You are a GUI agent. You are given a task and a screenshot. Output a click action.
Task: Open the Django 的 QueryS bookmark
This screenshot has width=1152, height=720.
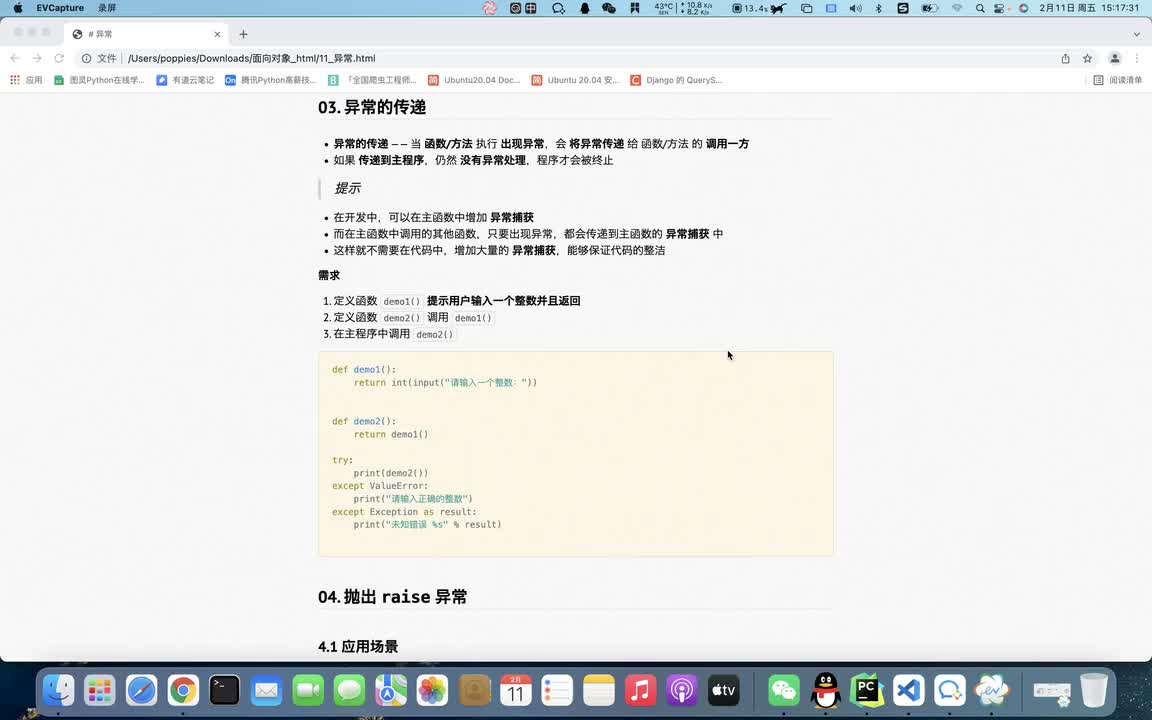(x=676, y=80)
